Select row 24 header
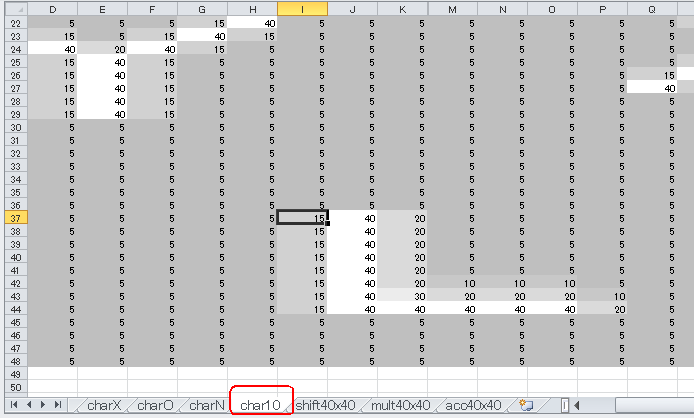 click(16, 49)
